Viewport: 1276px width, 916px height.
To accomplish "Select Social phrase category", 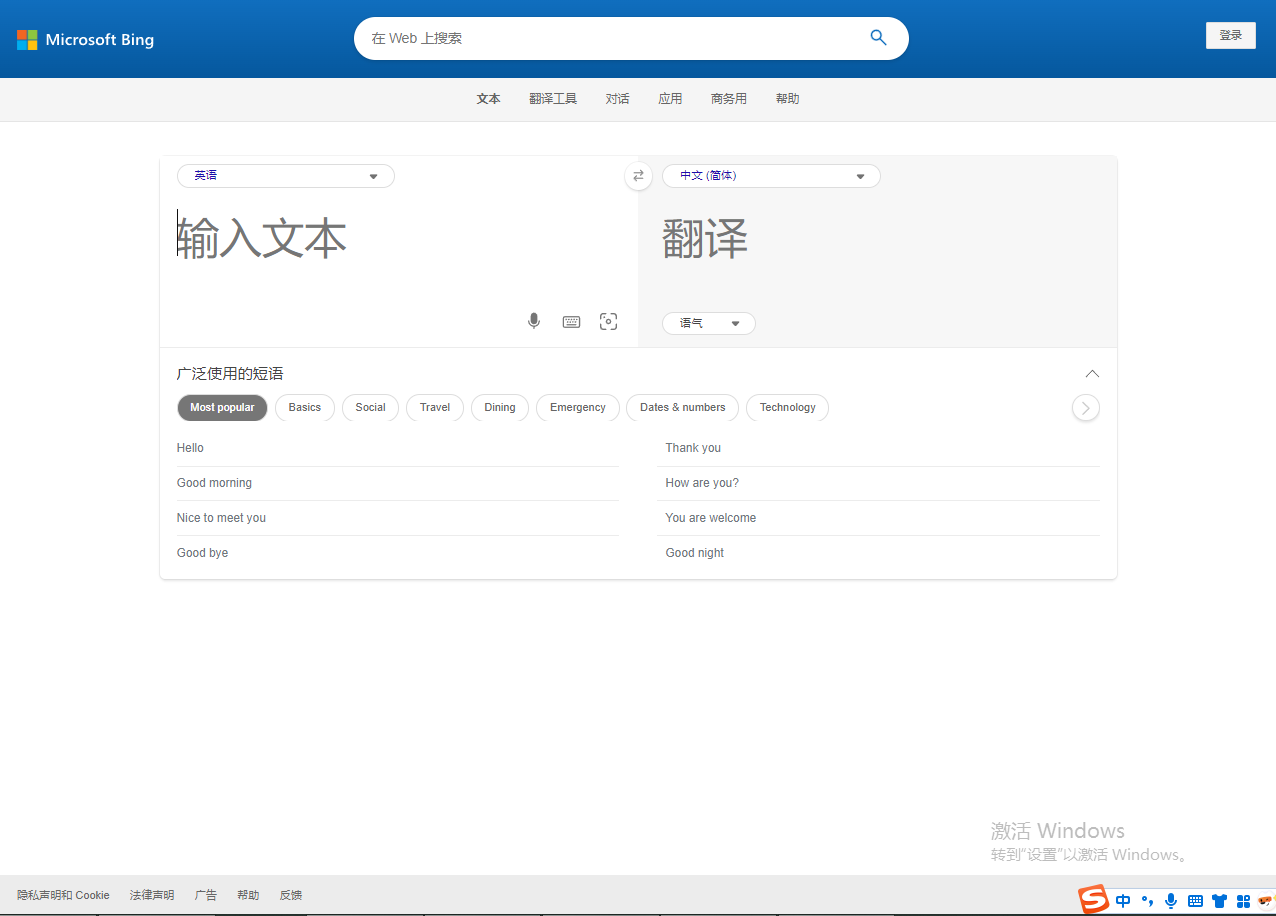I will [x=370, y=408].
